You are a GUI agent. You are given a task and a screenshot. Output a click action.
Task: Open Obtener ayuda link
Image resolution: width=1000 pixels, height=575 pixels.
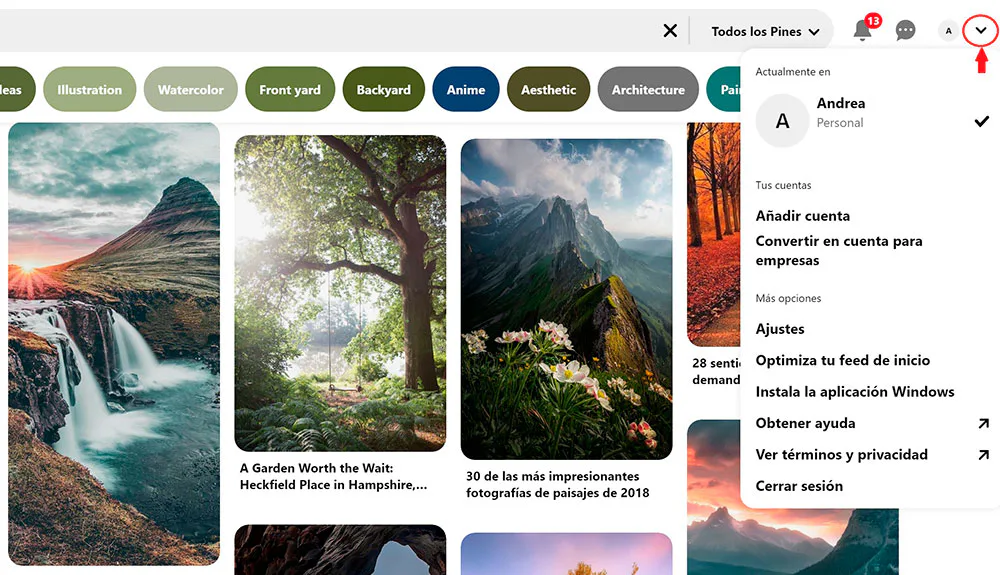805,423
